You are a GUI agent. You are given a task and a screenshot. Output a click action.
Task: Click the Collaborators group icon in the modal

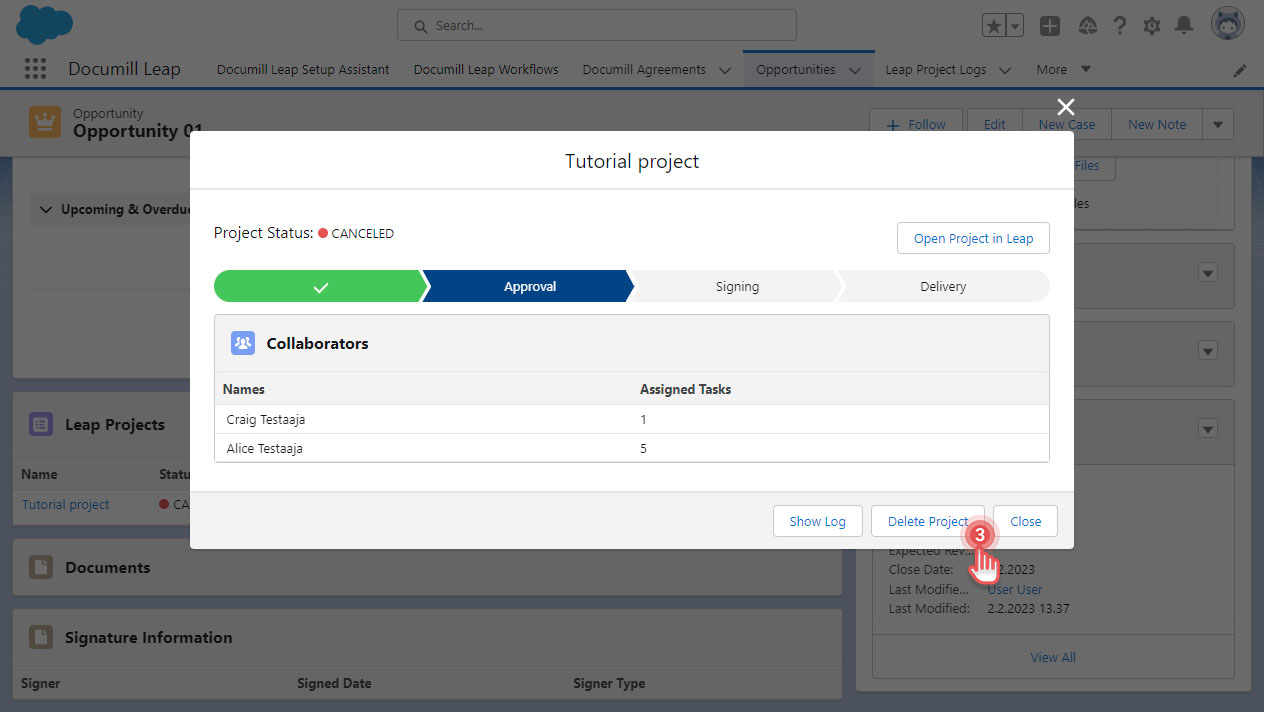click(242, 343)
